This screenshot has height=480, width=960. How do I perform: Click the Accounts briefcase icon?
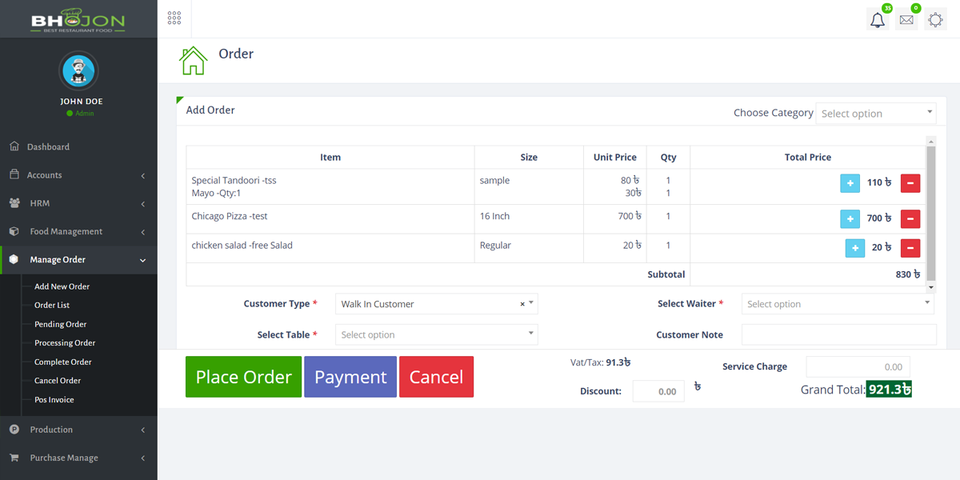point(15,174)
